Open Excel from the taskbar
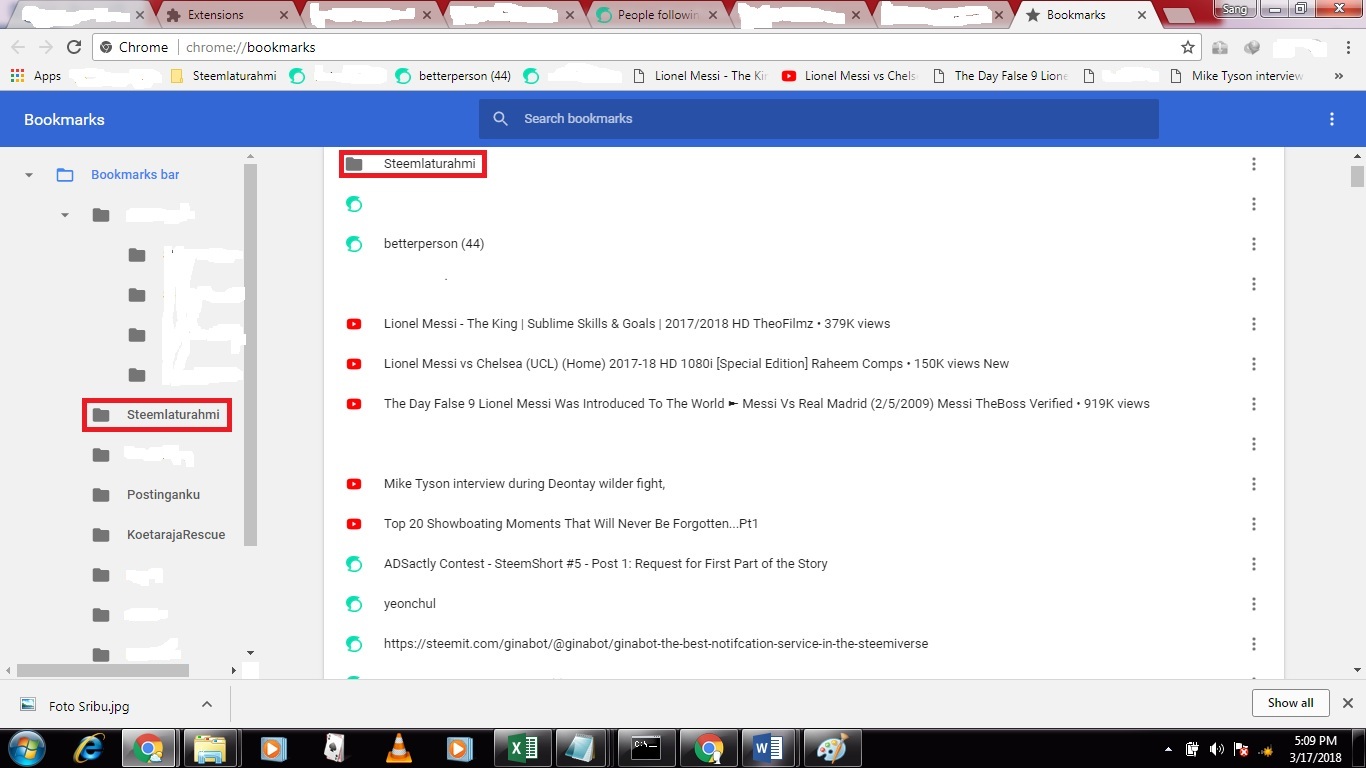This screenshot has height=768, width=1366. (x=523, y=748)
